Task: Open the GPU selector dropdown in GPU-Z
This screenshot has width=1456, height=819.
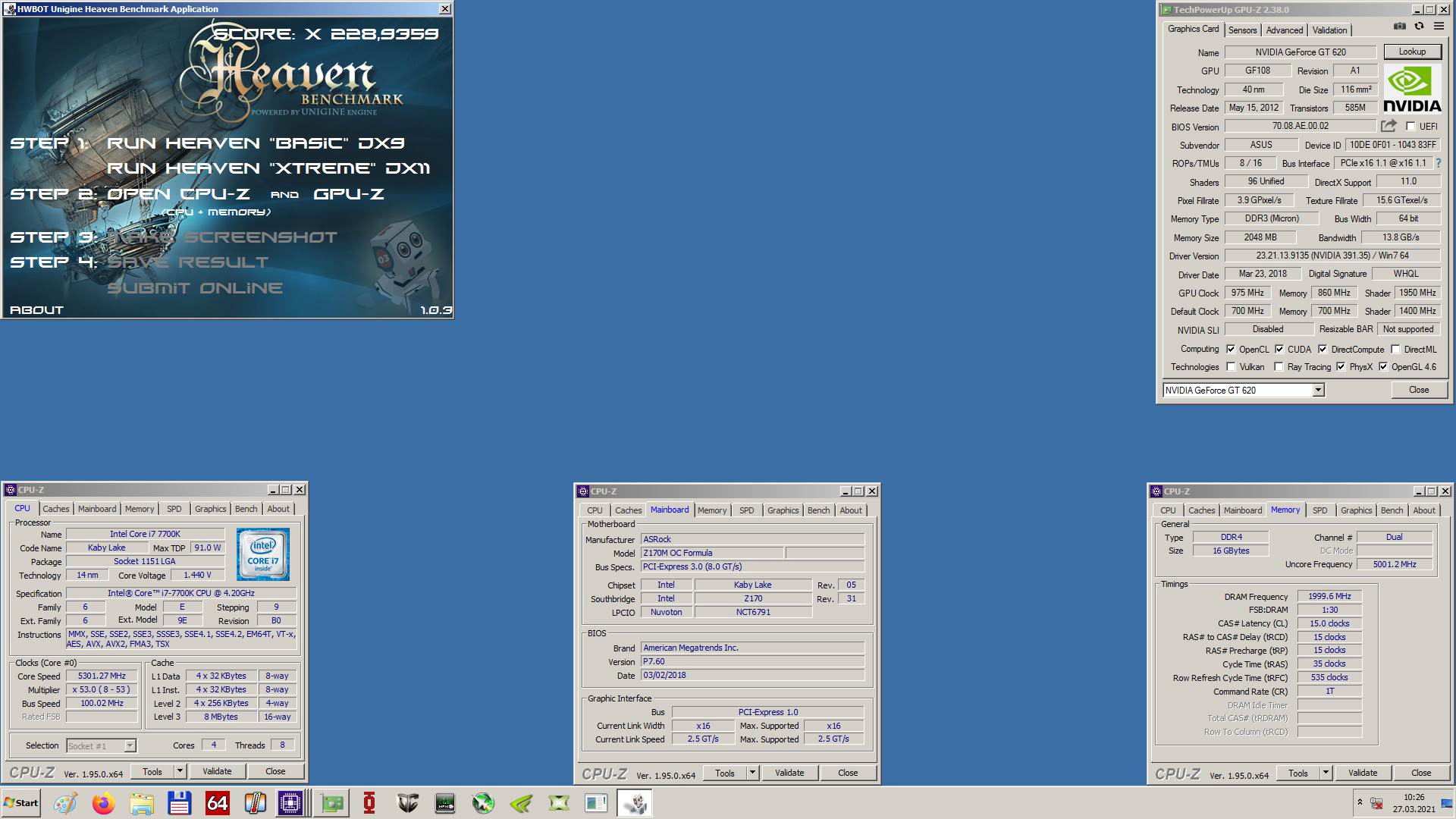Action: [1318, 390]
